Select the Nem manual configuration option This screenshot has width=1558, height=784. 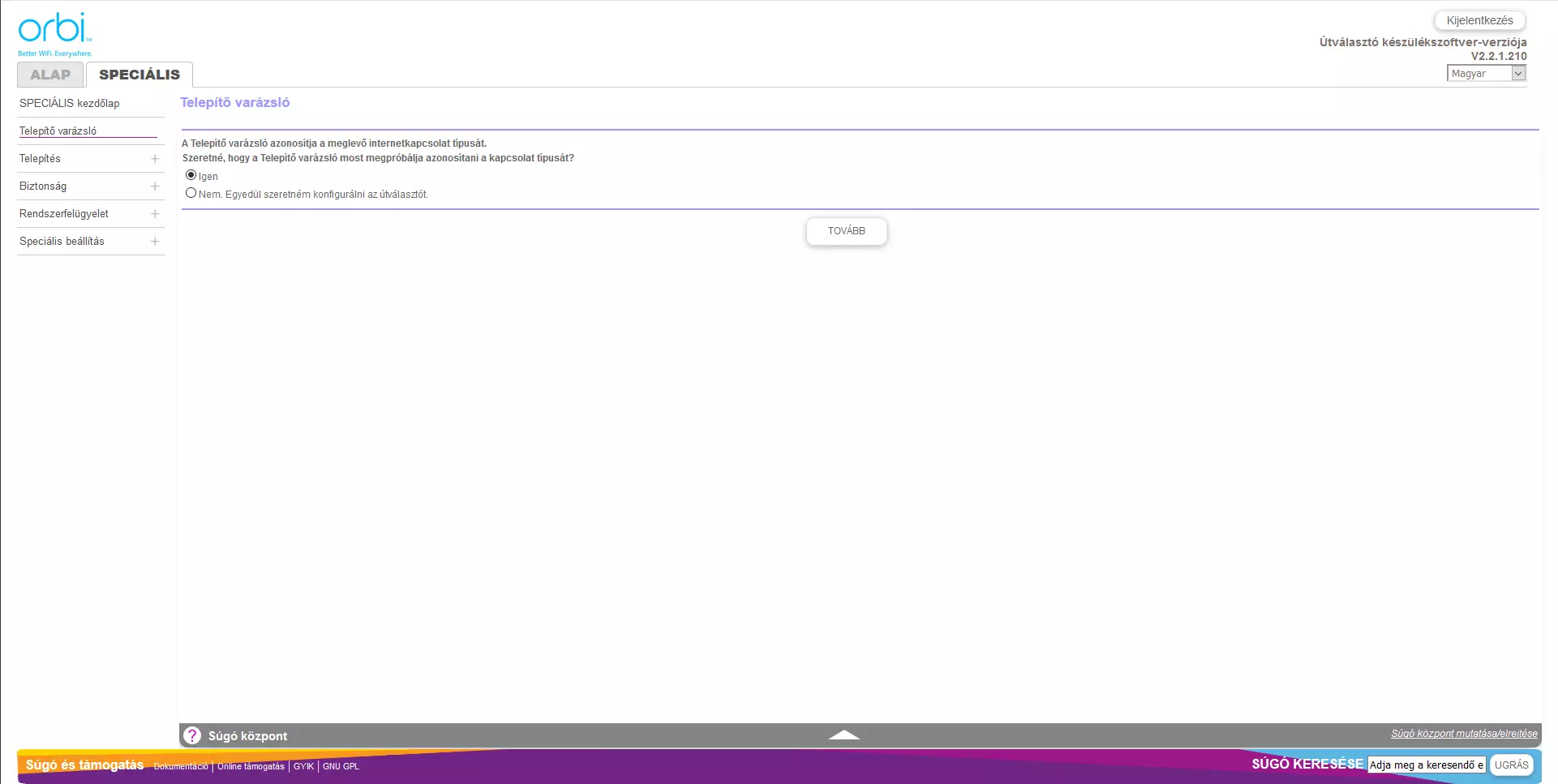191,193
